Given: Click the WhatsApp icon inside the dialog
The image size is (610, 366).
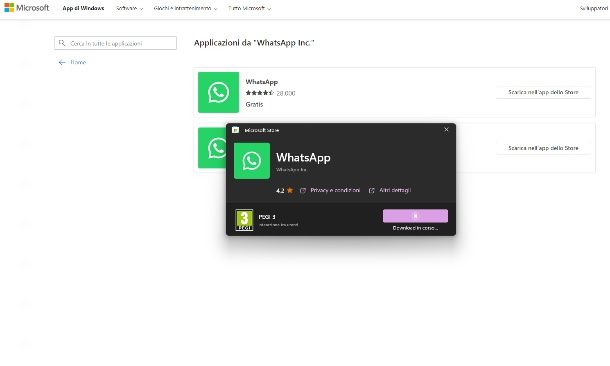Looking at the screenshot, I should [x=252, y=161].
